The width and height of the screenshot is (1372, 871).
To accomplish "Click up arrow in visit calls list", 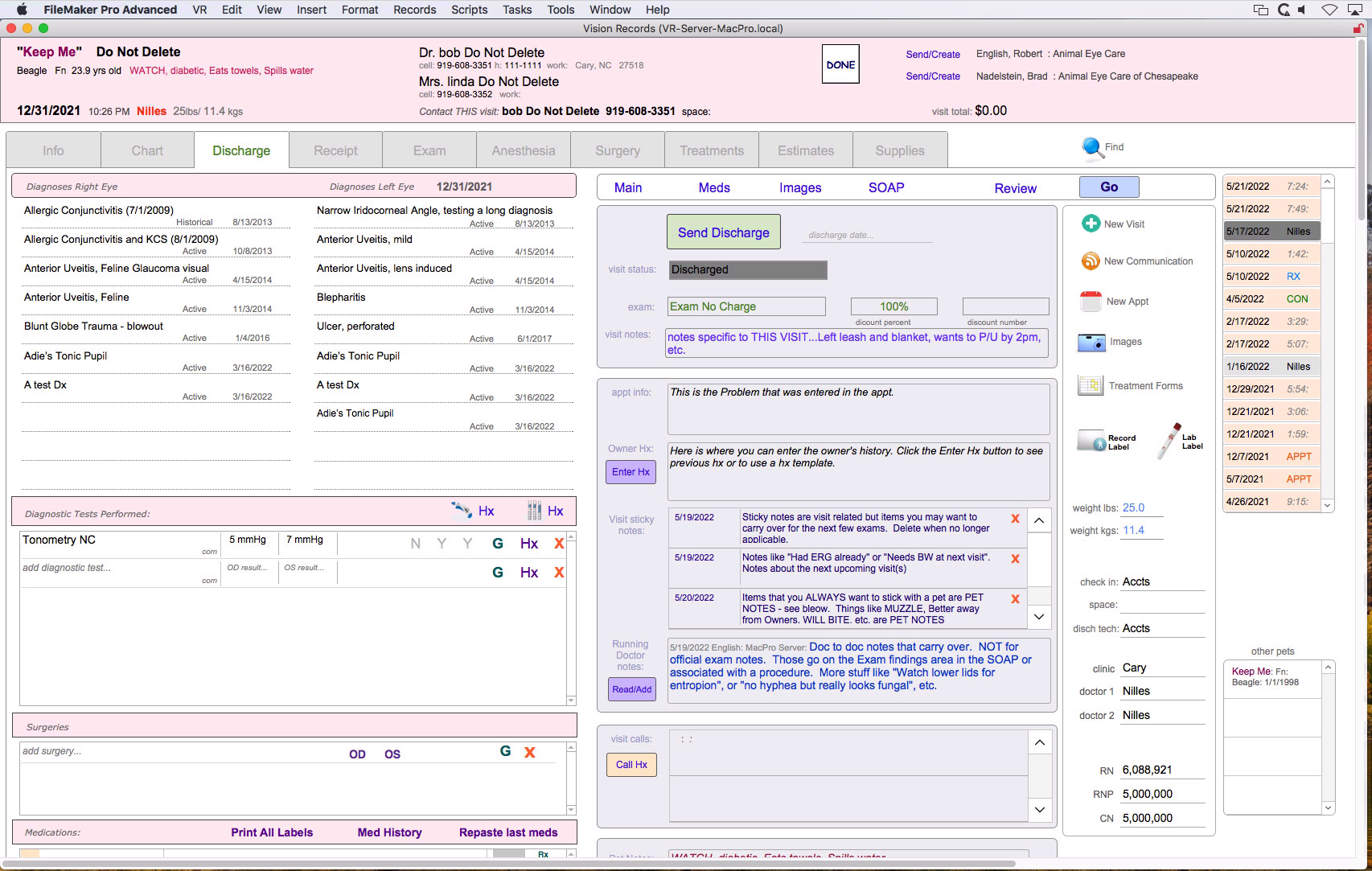I will [1040, 742].
